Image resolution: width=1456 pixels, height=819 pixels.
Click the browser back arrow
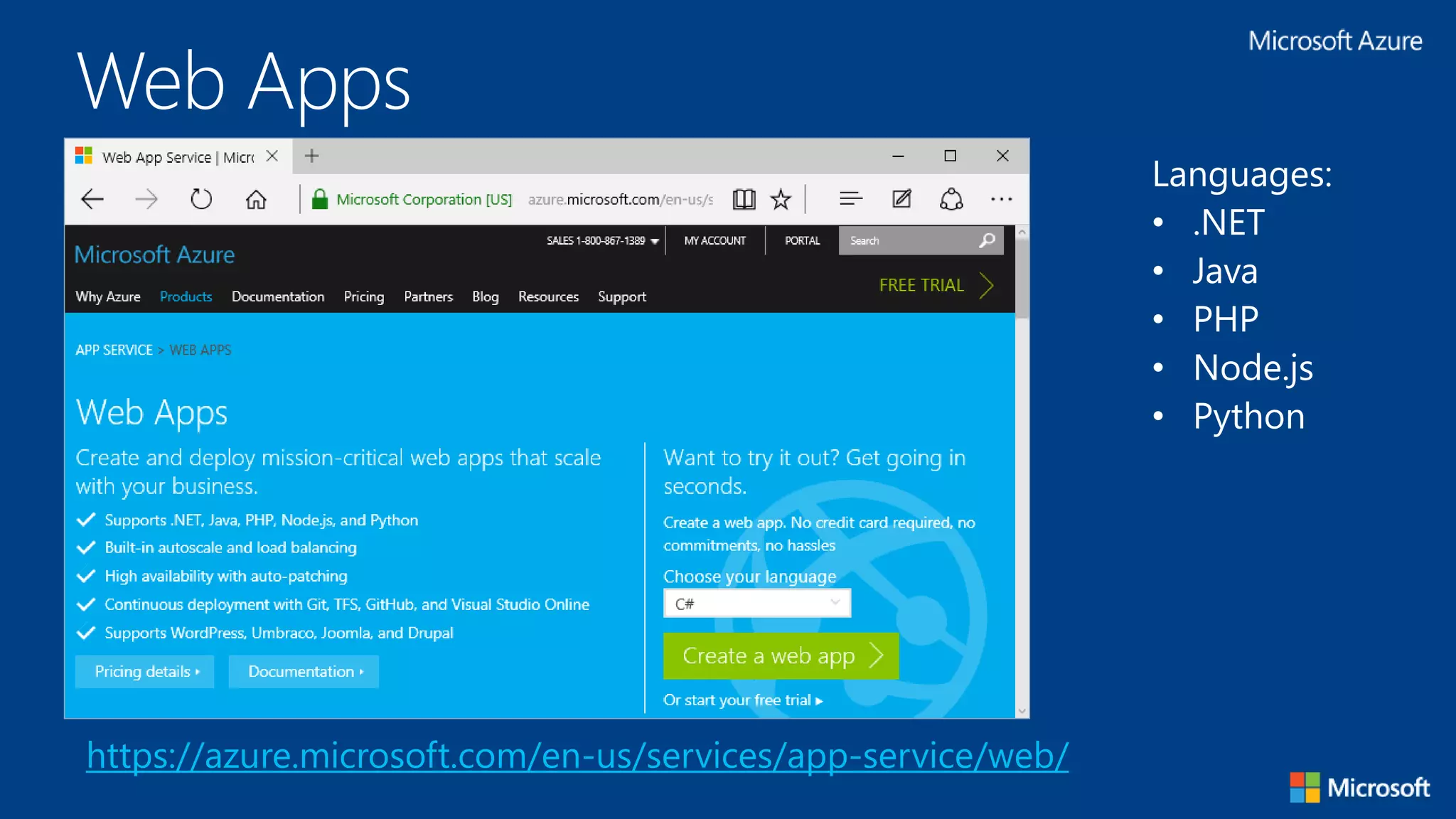pos(92,199)
